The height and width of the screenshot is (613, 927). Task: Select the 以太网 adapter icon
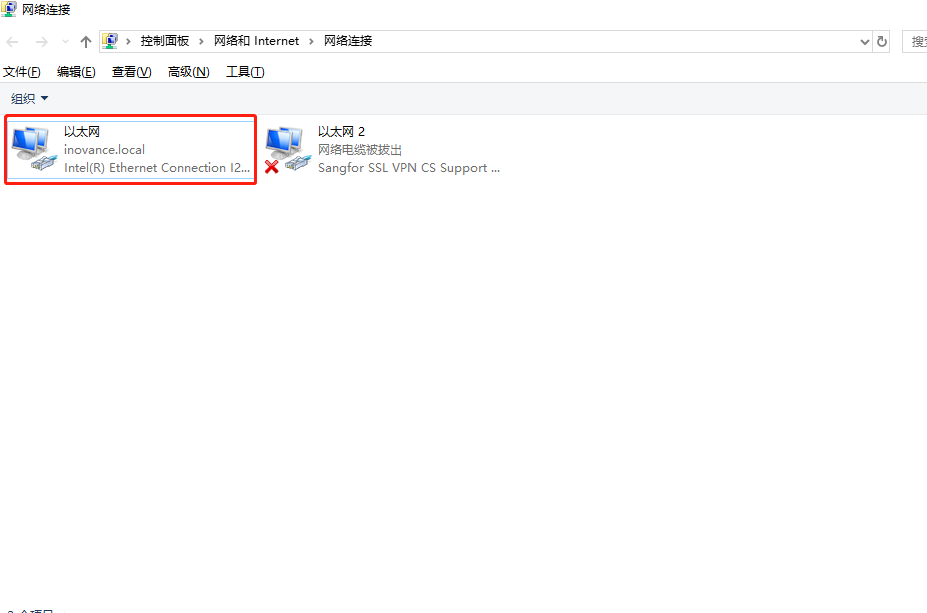point(34,148)
